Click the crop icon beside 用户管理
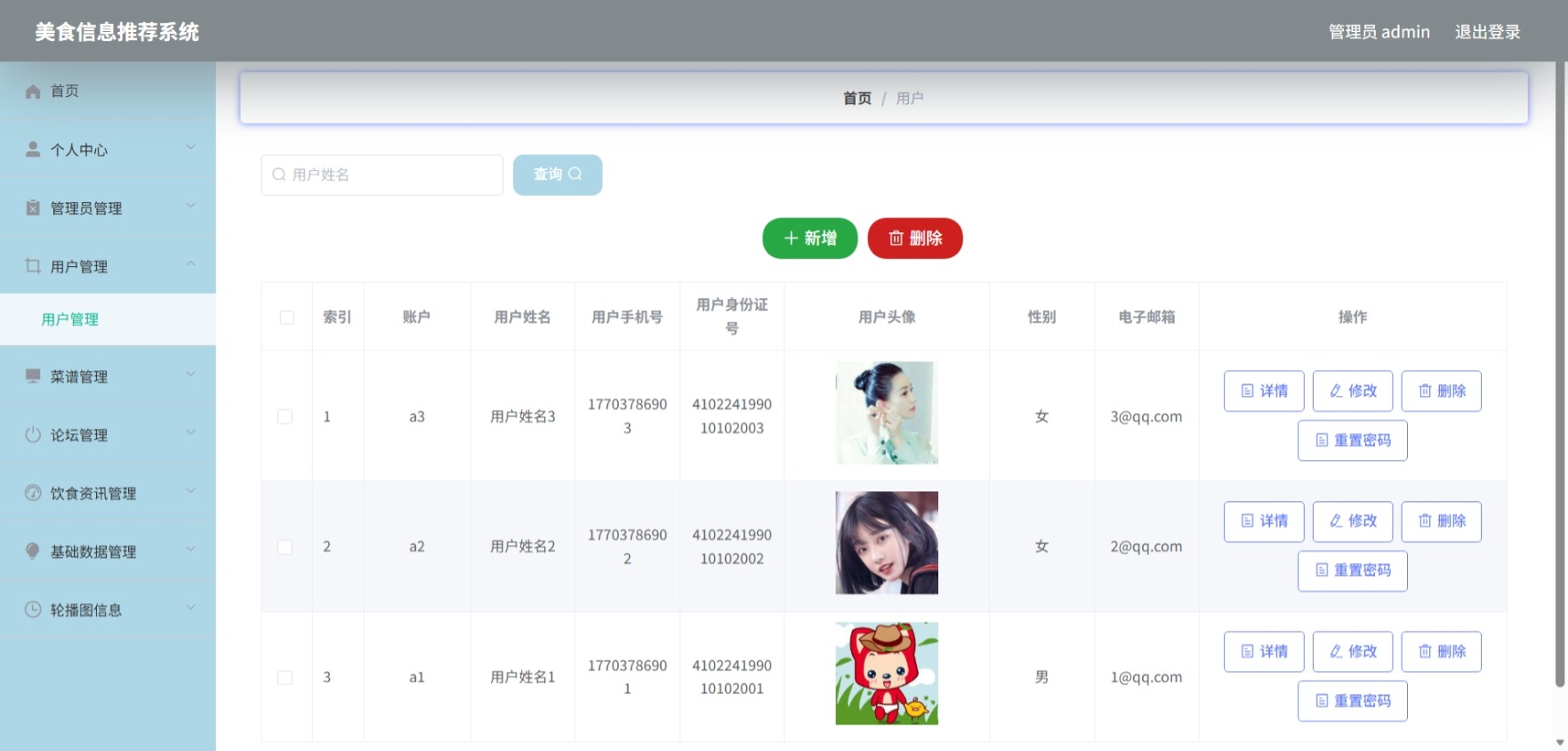The width and height of the screenshot is (1568, 751). click(x=33, y=265)
